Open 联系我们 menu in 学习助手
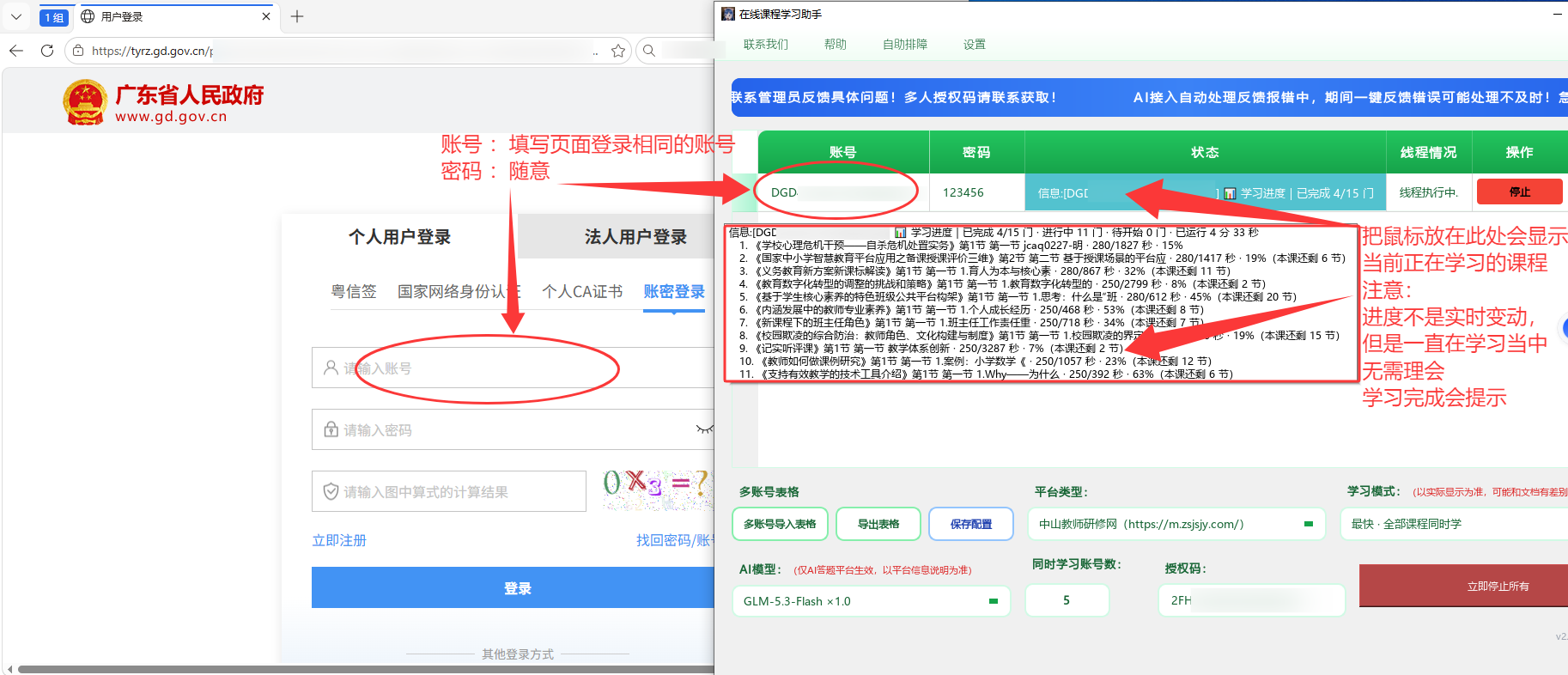This screenshot has width=1568, height=675. click(x=766, y=45)
